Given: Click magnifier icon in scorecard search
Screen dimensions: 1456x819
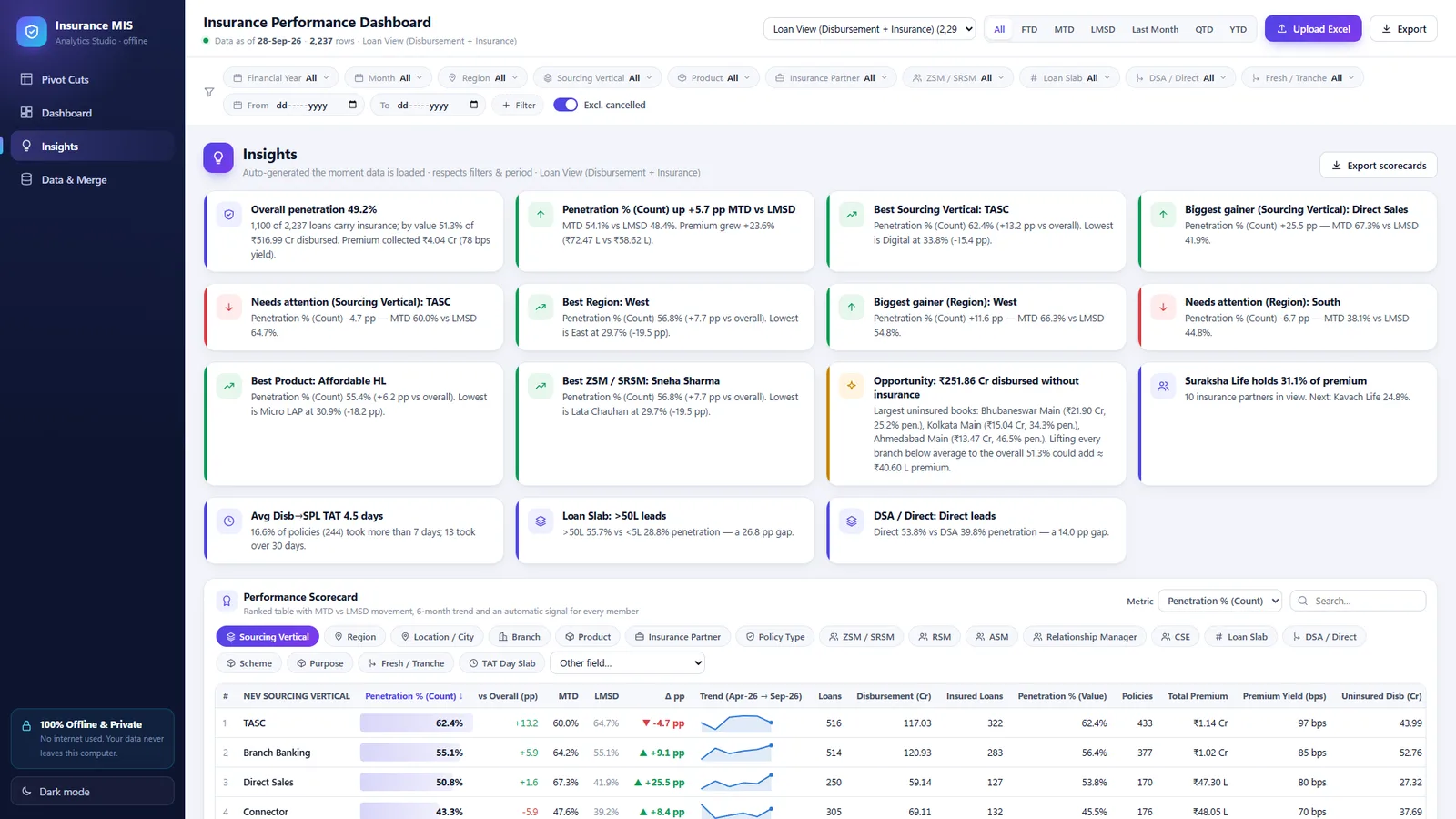Looking at the screenshot, I should pyautogui.click(x=1303, y=601).
